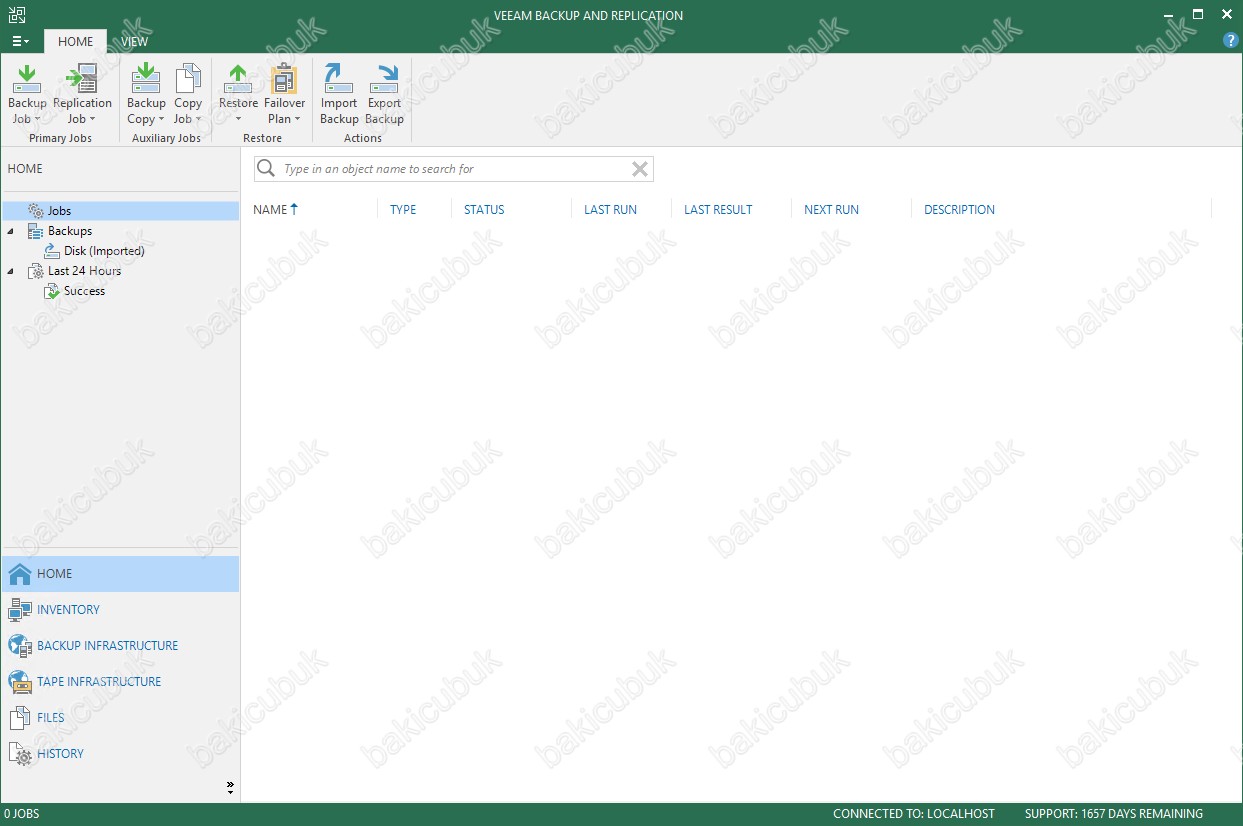The width and height of the screenshot is (1243, 826).
Task: Click Import Backup in the ribbon
Action: pyautogui.click(x=339, y=94)
